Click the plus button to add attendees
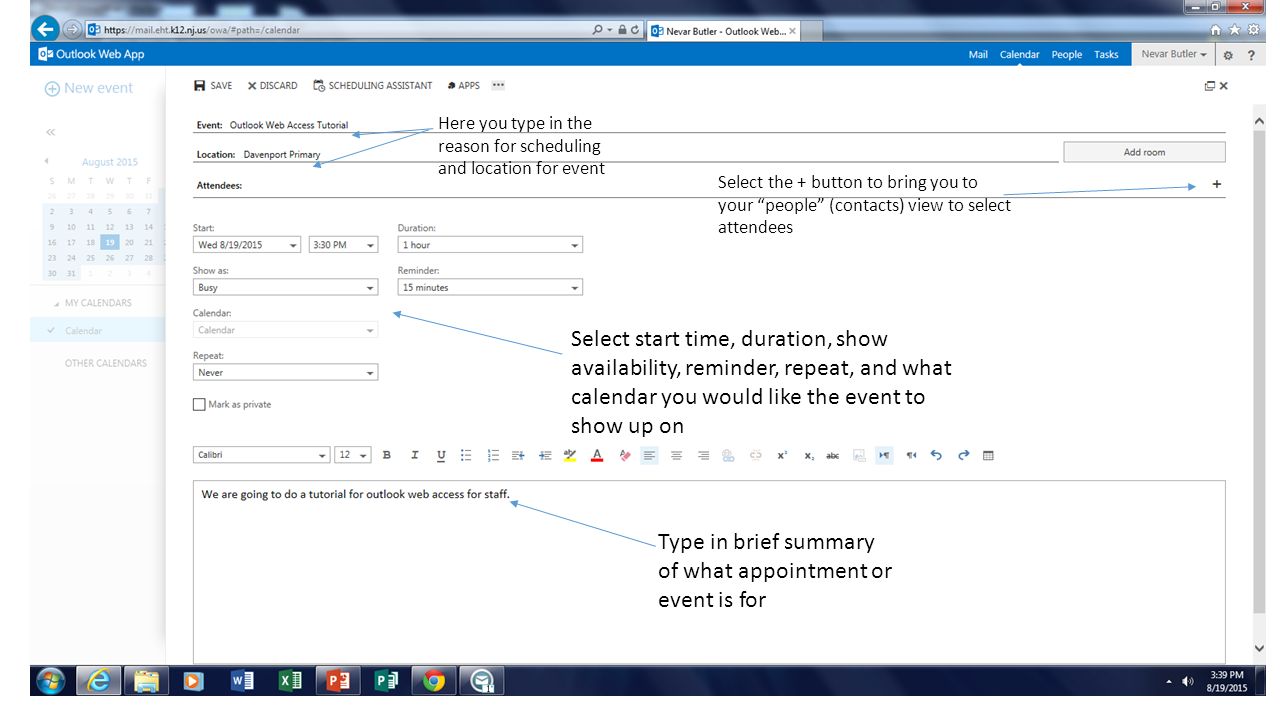 (x=1216, y=184)
